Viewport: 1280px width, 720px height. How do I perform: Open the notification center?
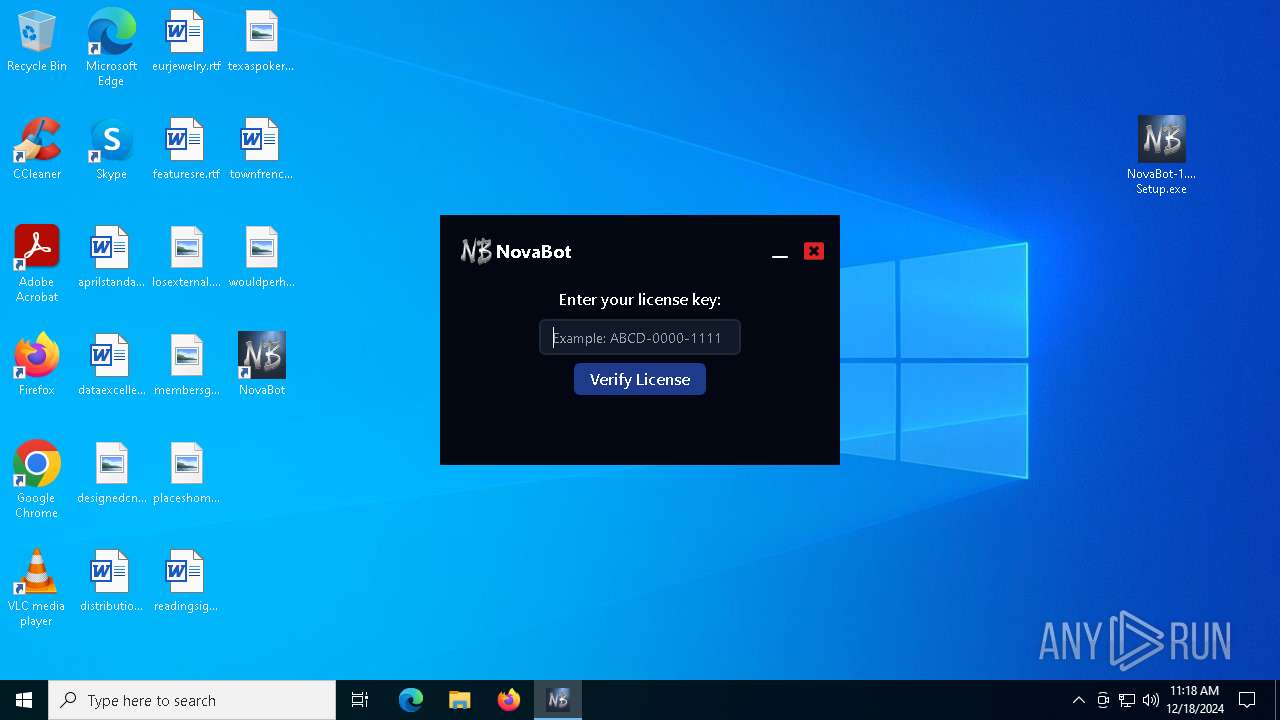click(x=1247, y=700)
